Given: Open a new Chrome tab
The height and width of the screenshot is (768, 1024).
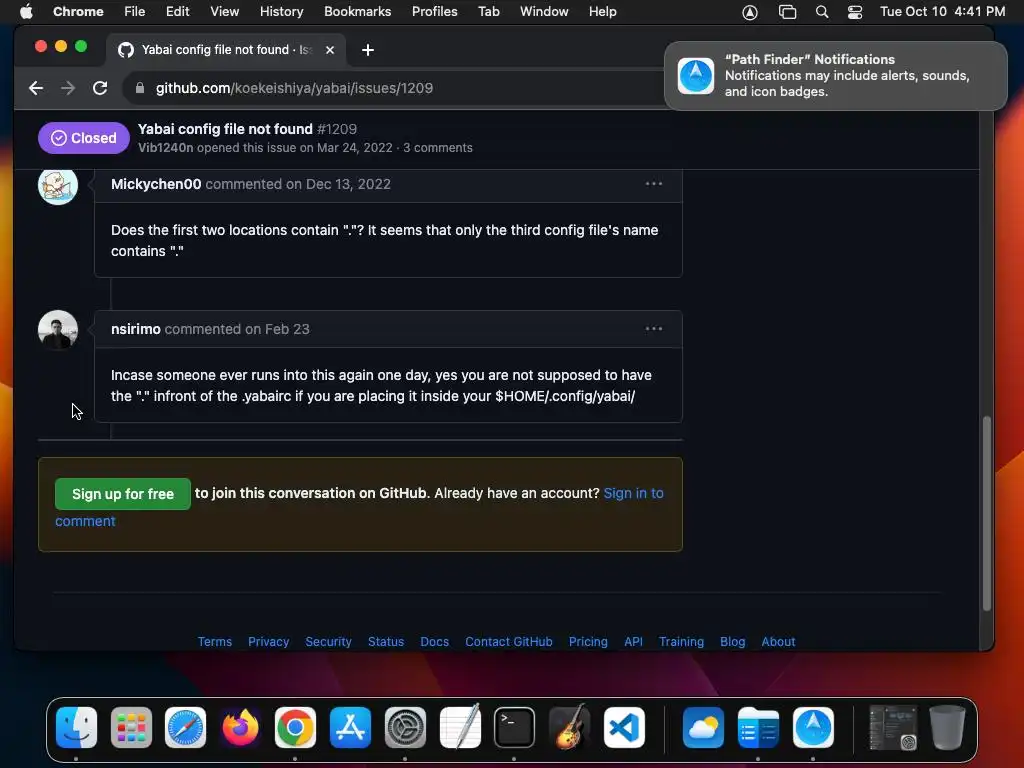Looking at the screenshot, I should click(x=368, y=50).
